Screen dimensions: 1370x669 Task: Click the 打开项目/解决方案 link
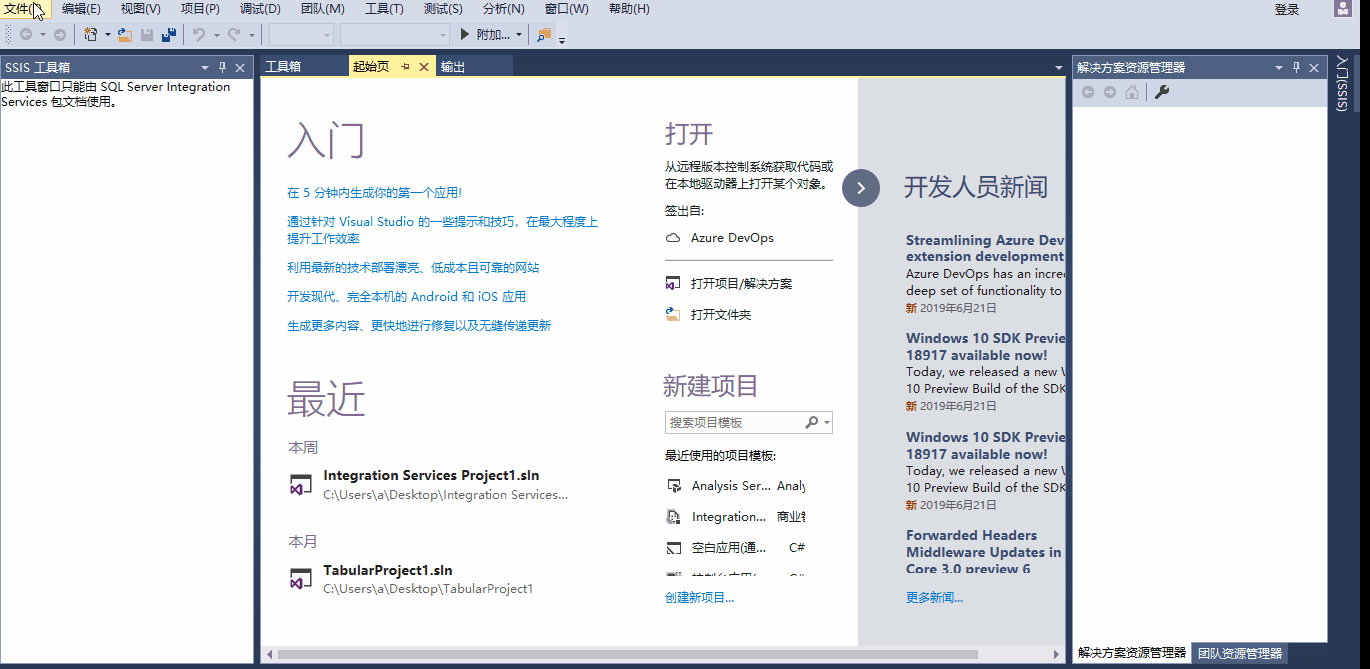coord(741,284)
